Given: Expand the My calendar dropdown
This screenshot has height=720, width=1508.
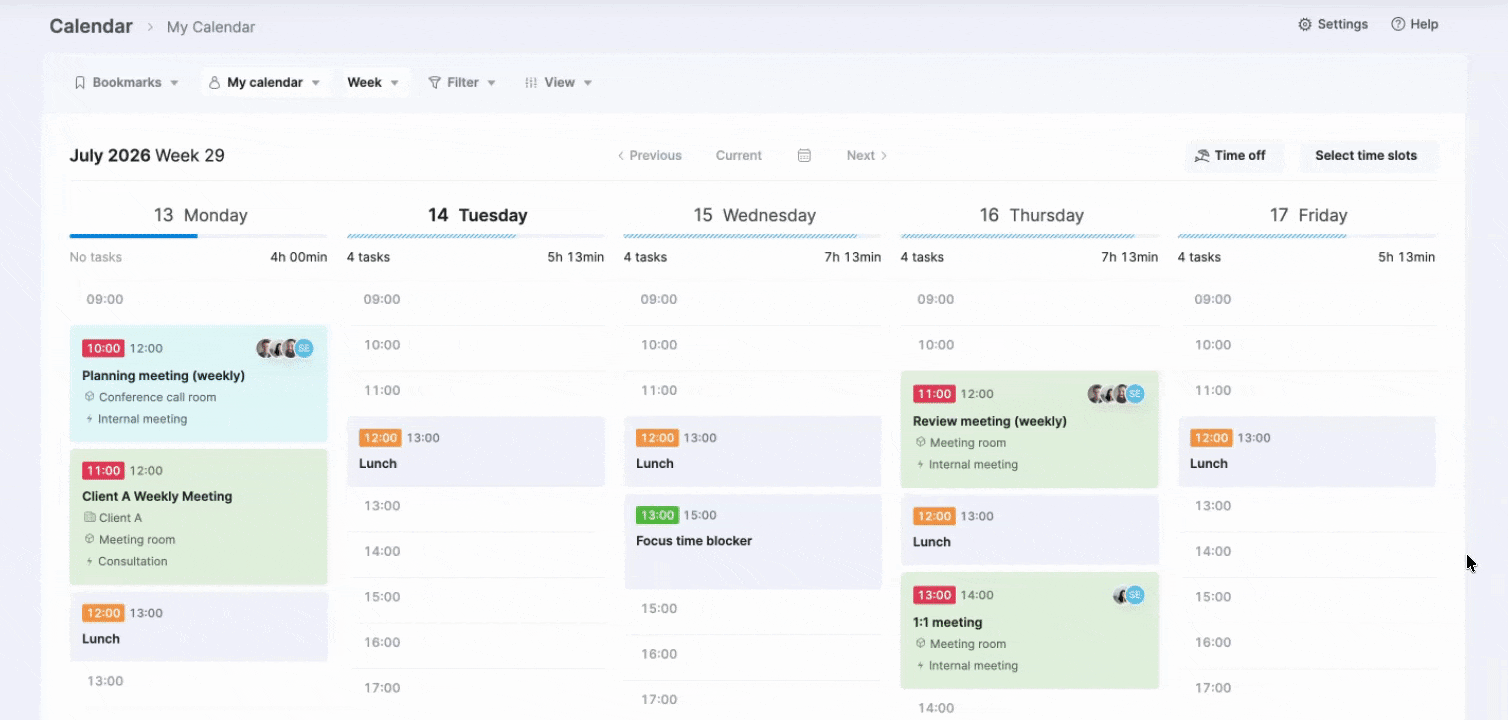Looking at the screenshot, I should point(265,82).
